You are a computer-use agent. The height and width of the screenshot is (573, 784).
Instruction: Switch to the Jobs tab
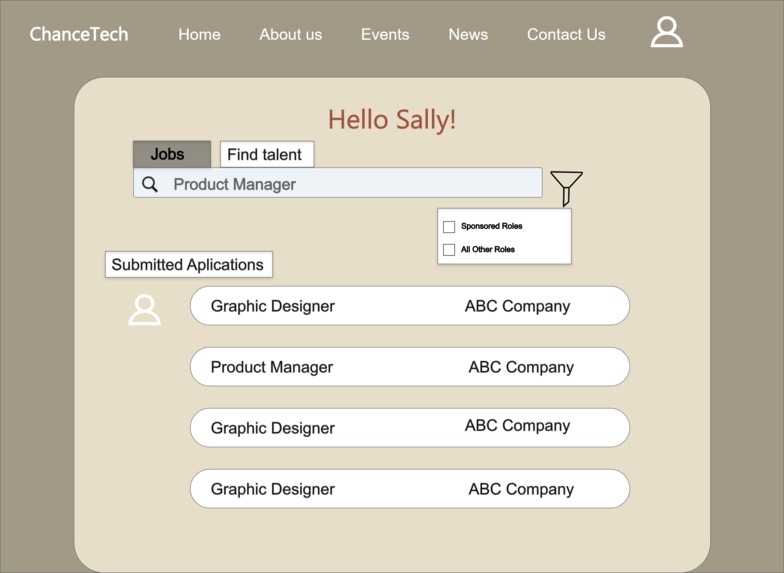(172, 154)
